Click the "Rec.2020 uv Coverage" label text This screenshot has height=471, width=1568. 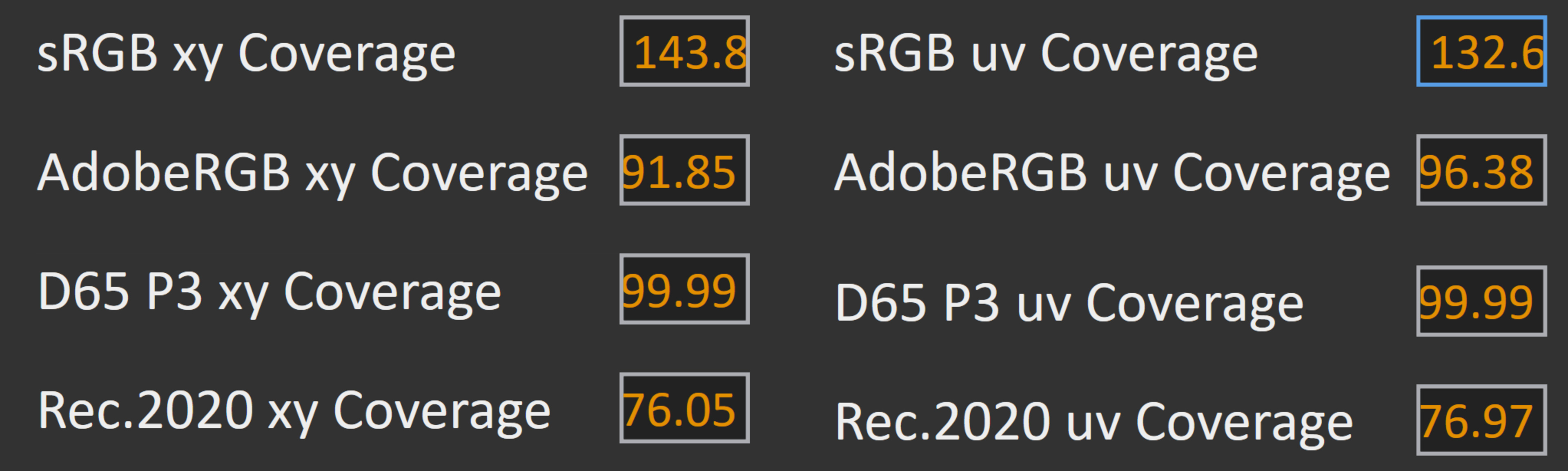click(1094, 422)
